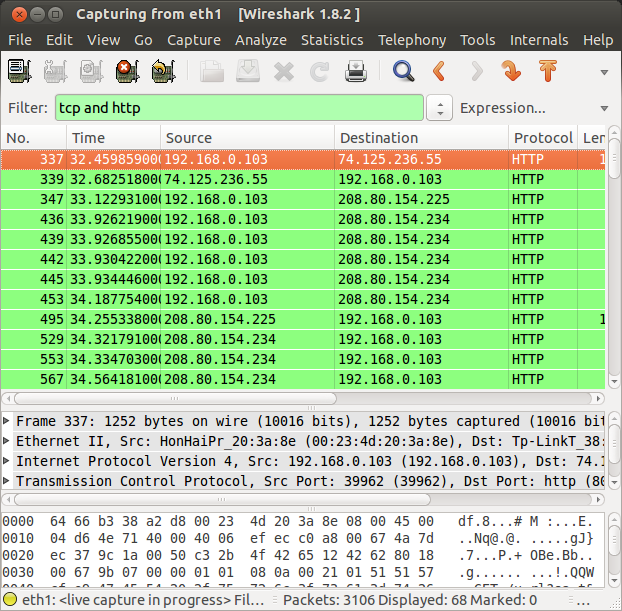Open the Telephony menu
This screenshot has height=611, width=622.
pos(412,40)
